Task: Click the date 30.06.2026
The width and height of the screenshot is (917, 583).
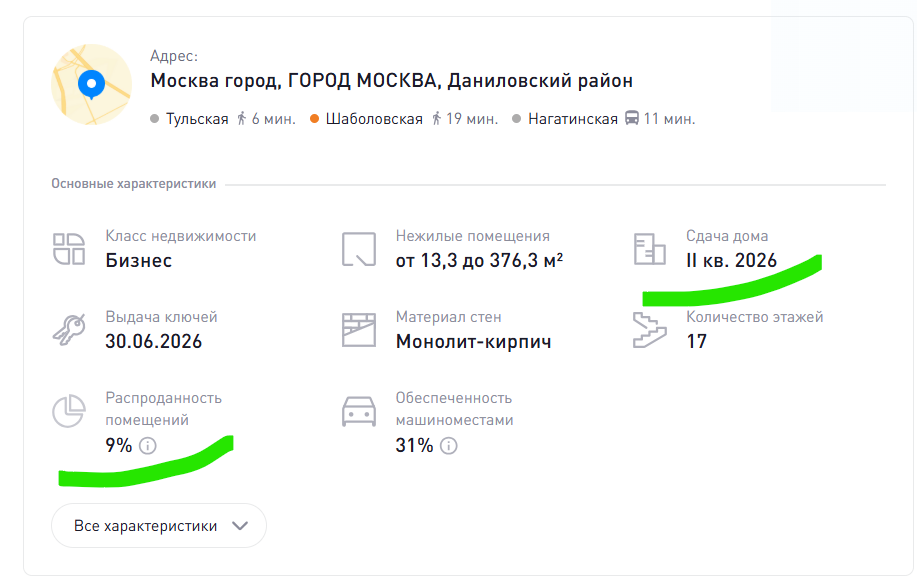Action: (154, 341)
